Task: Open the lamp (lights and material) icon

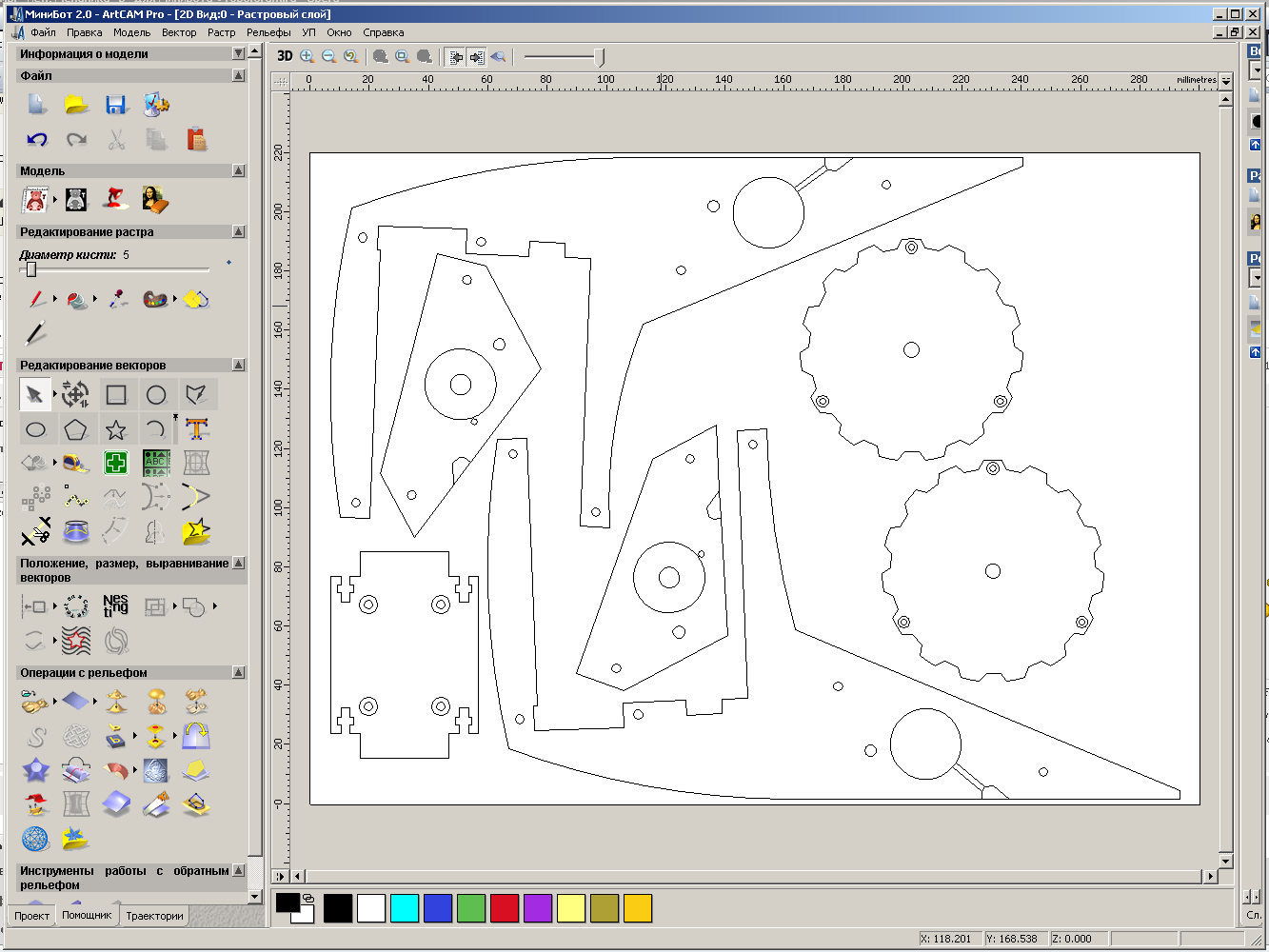Action: click(115, 199)
